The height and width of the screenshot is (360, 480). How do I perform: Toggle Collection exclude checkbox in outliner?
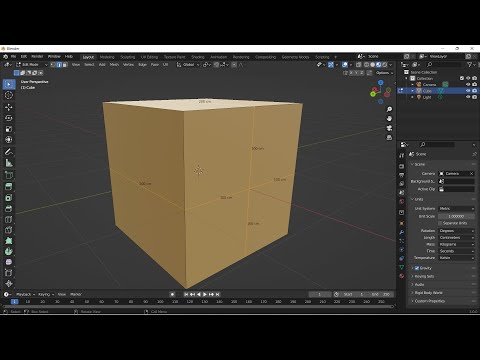point(462,78)
